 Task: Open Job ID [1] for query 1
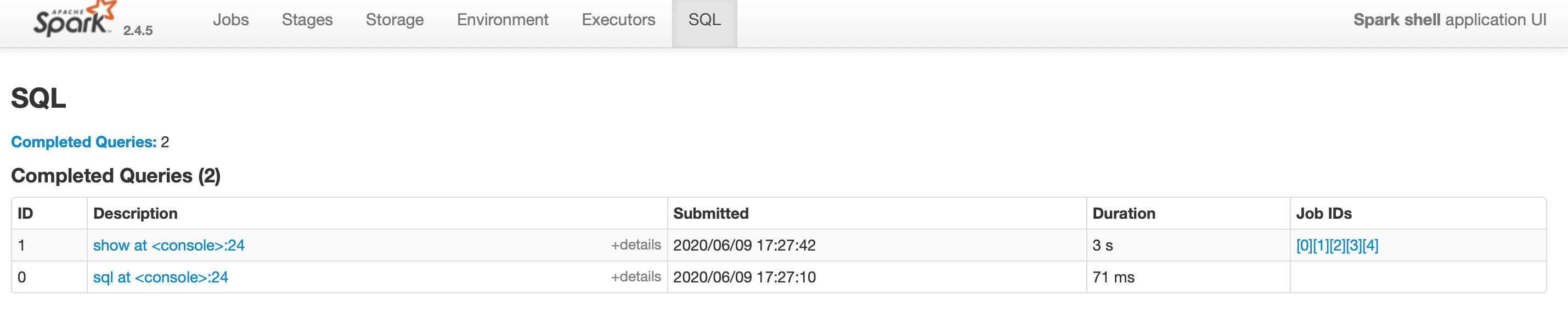(x=1322, y=245)
